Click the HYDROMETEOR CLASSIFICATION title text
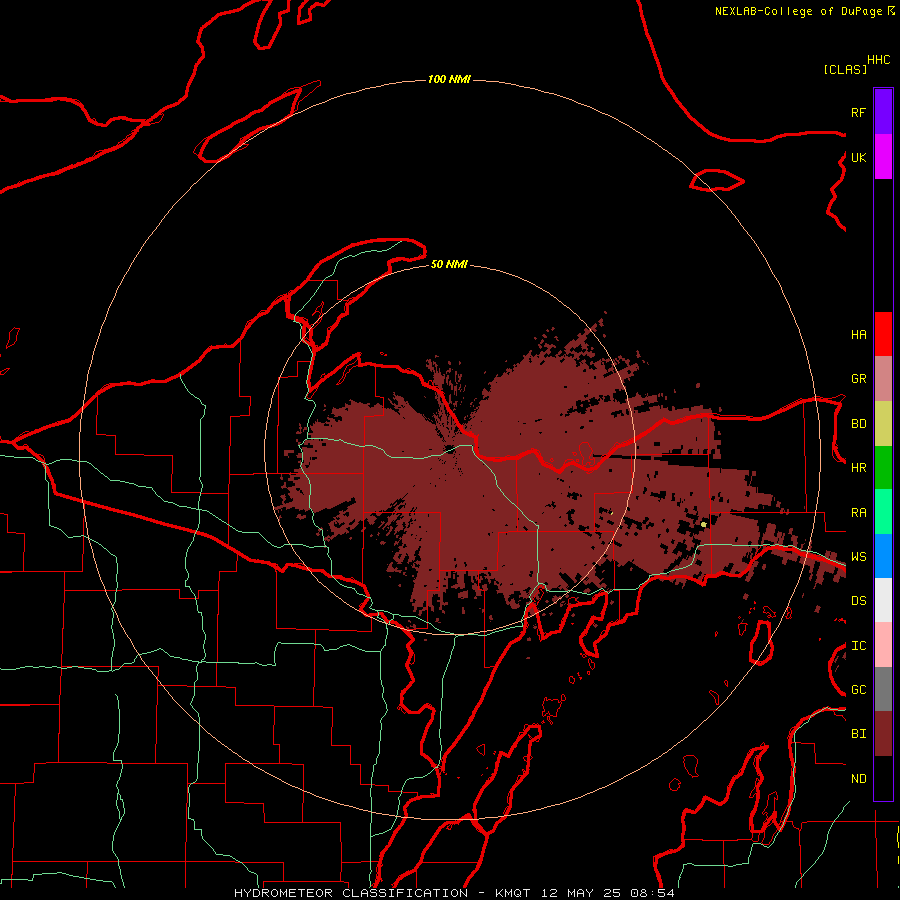900x900 pixels. pos(351,893)
